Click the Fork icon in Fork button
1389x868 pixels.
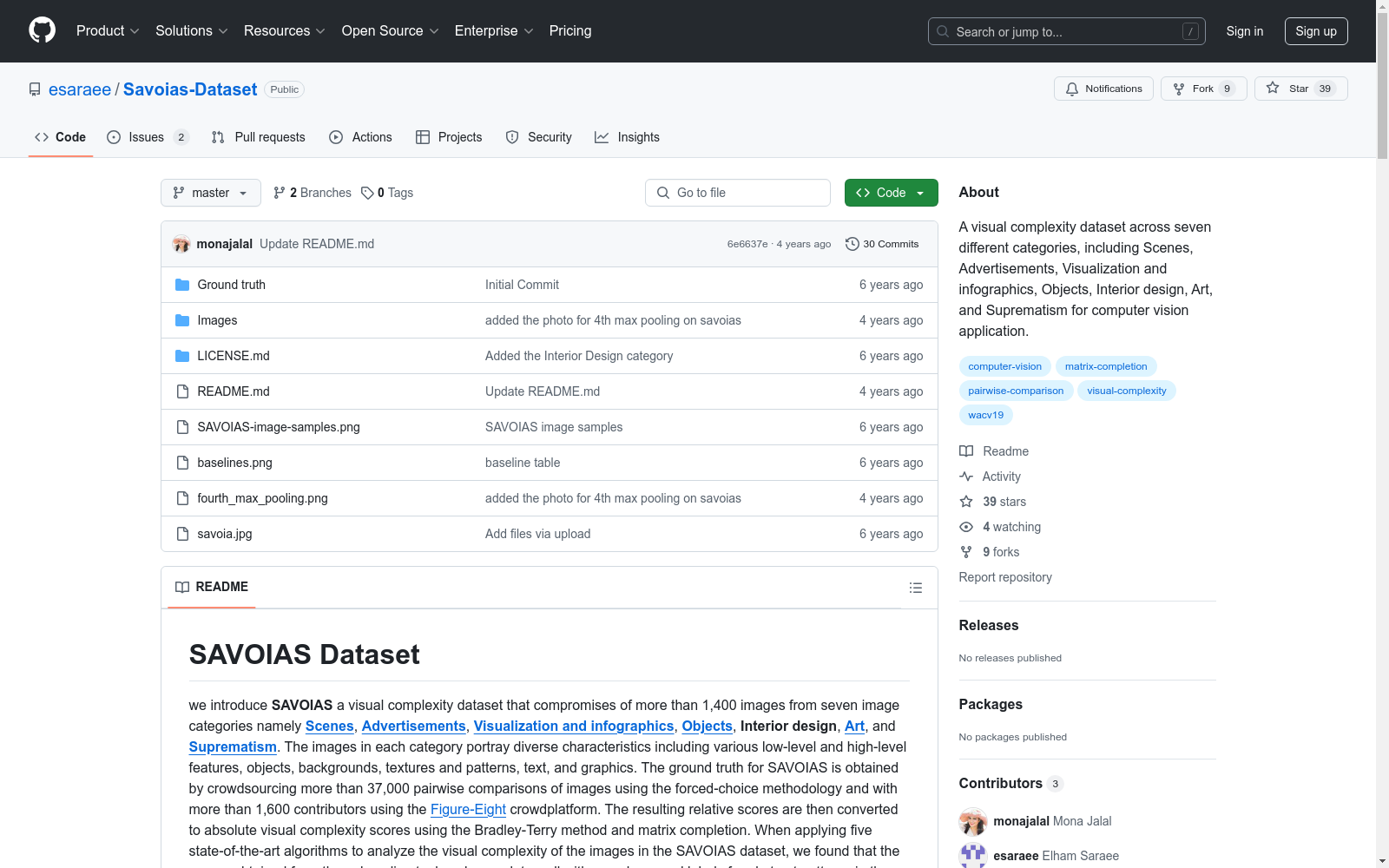click(1178, 89)
